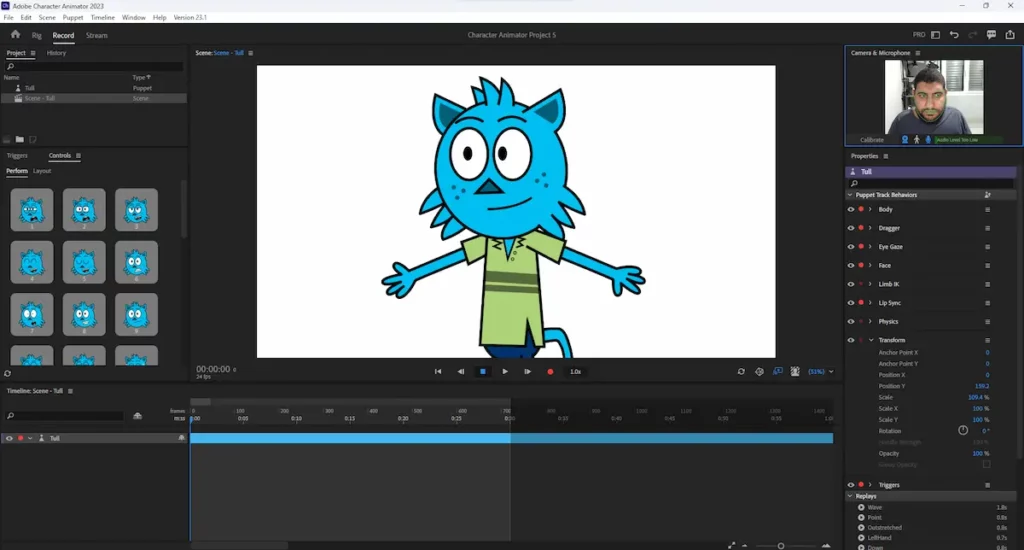
Task: Open Project panel menu icon
Action: point(33,53)
